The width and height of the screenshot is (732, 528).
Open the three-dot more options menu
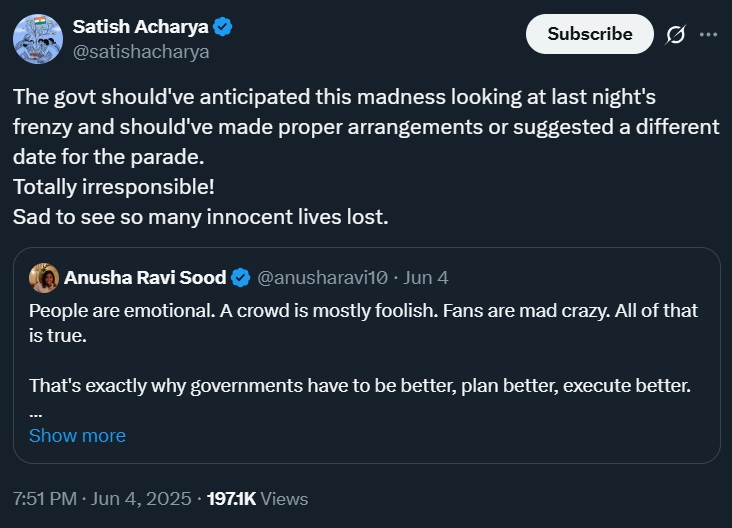click(x=708, y=34)
